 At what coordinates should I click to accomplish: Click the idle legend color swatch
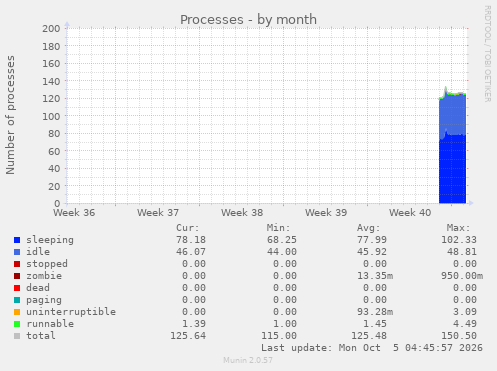tap(17, 252)
